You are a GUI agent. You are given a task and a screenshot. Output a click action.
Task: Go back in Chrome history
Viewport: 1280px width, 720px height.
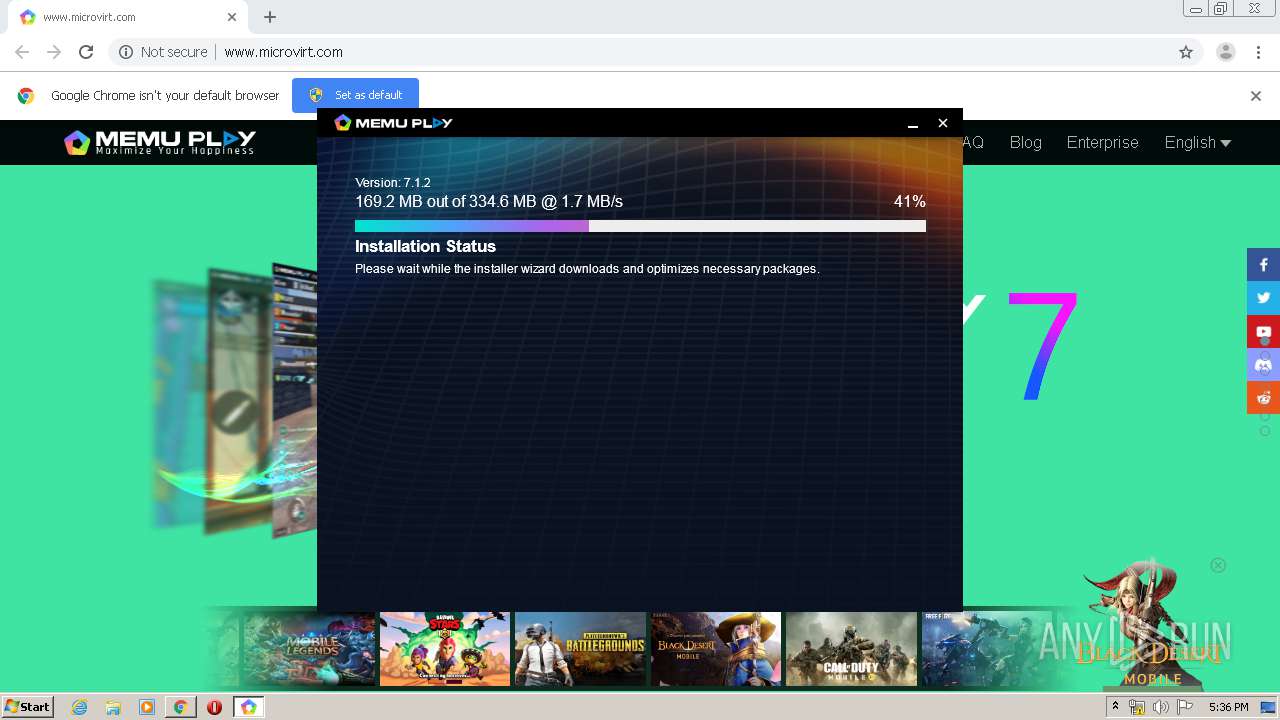(x=22, y=52)
